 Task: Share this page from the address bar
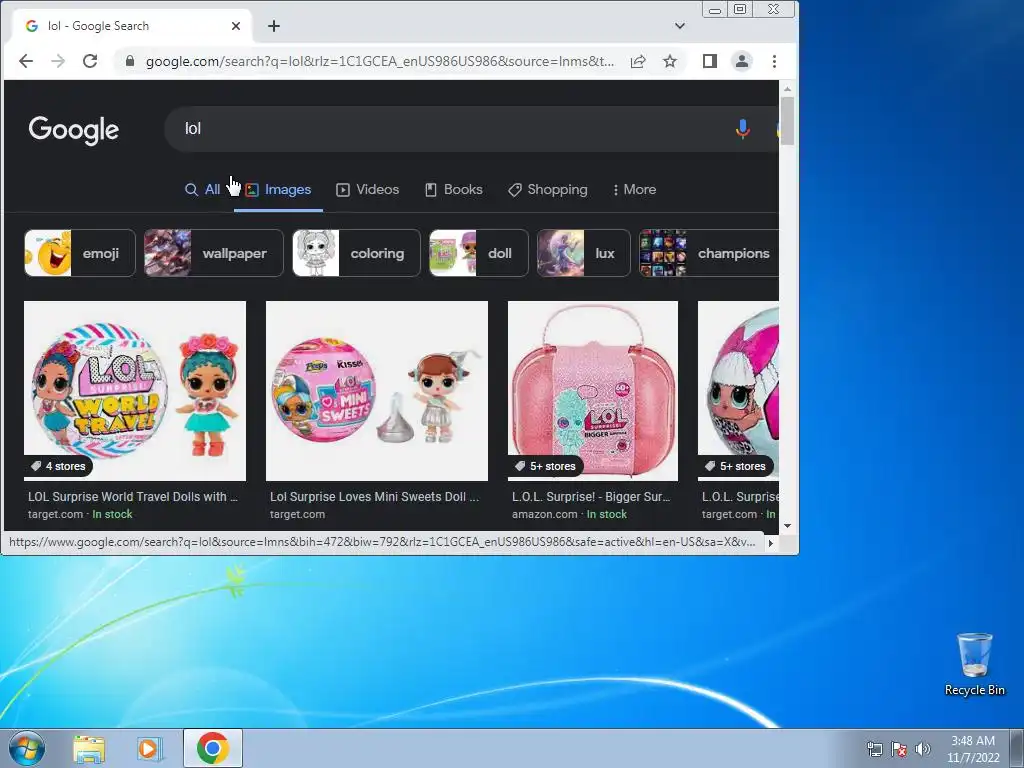[638, 61]
